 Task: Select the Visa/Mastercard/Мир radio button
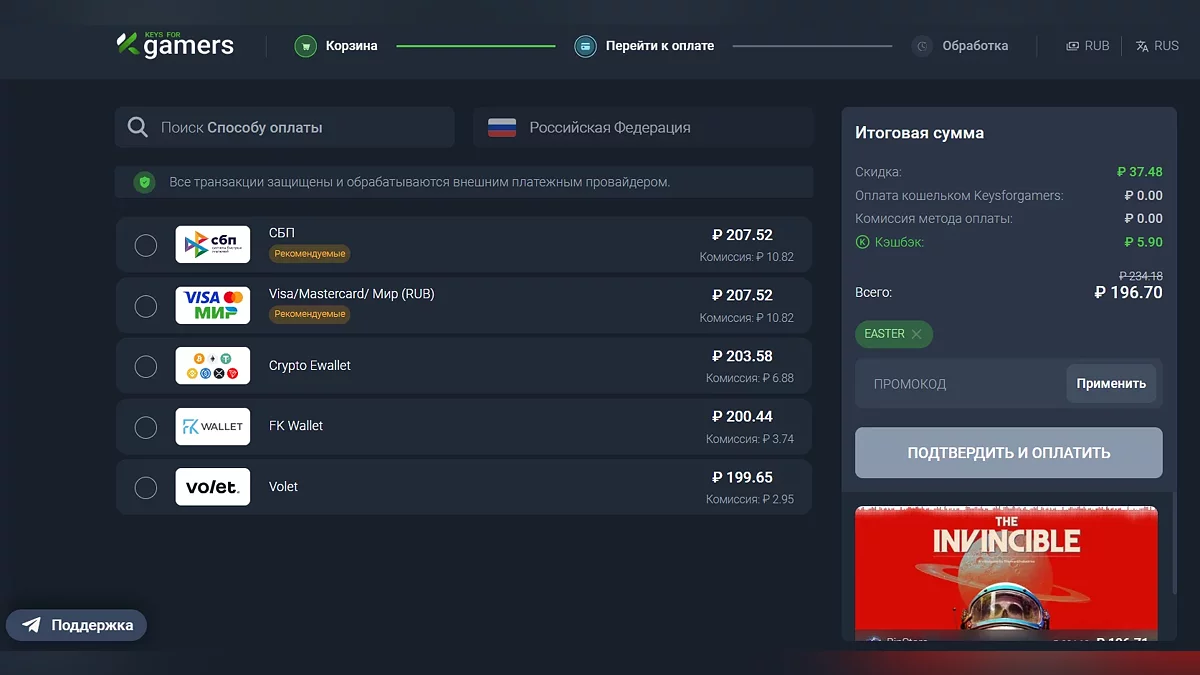pos(145,306)
